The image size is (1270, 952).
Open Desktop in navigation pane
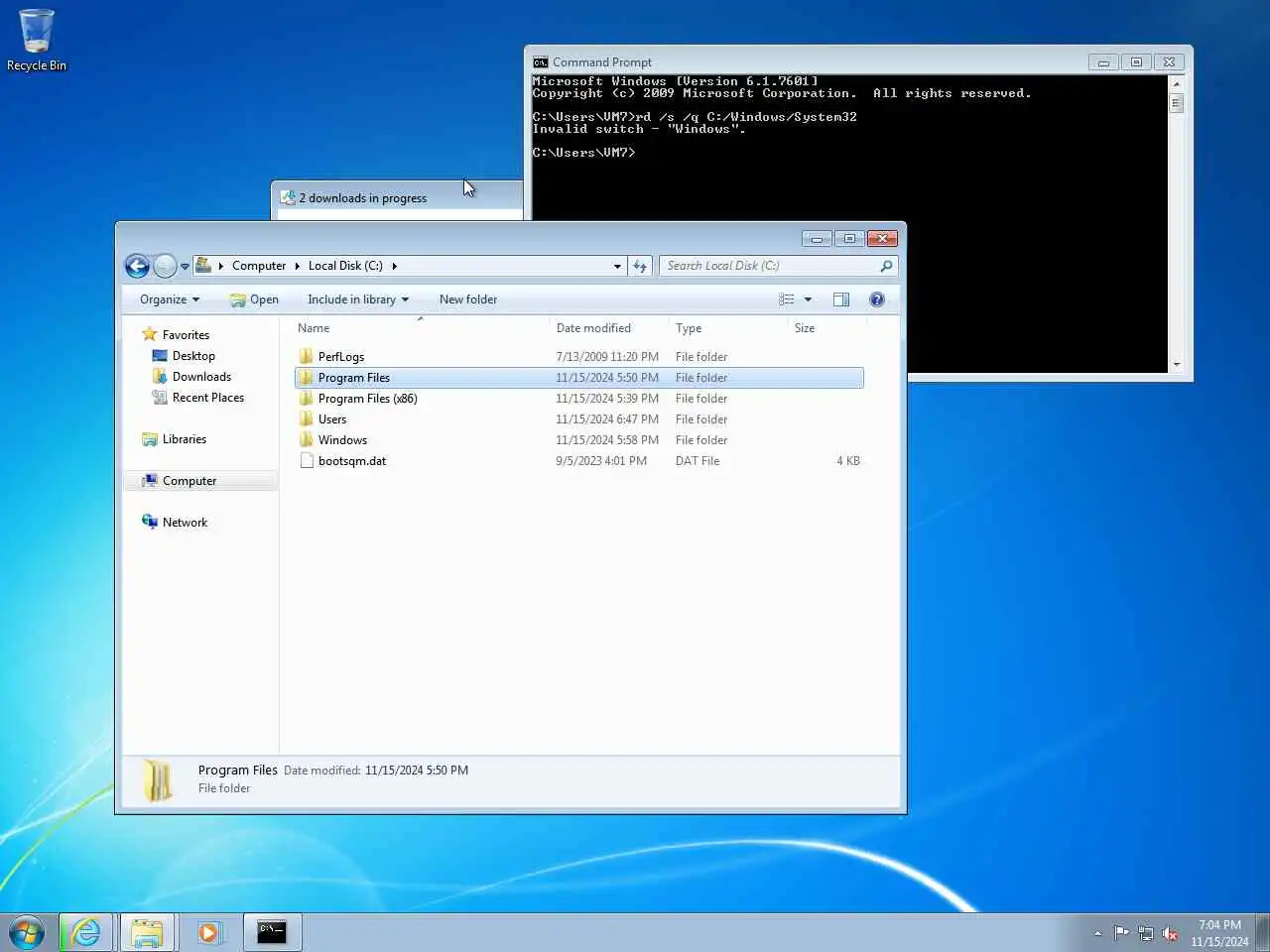click(x=193, y=356)
